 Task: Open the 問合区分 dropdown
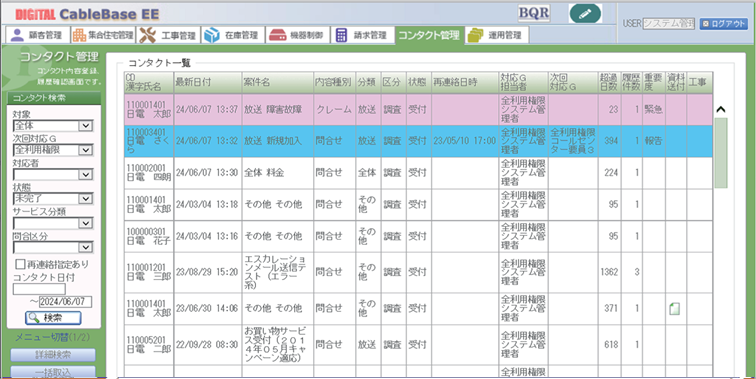[53, 247]
